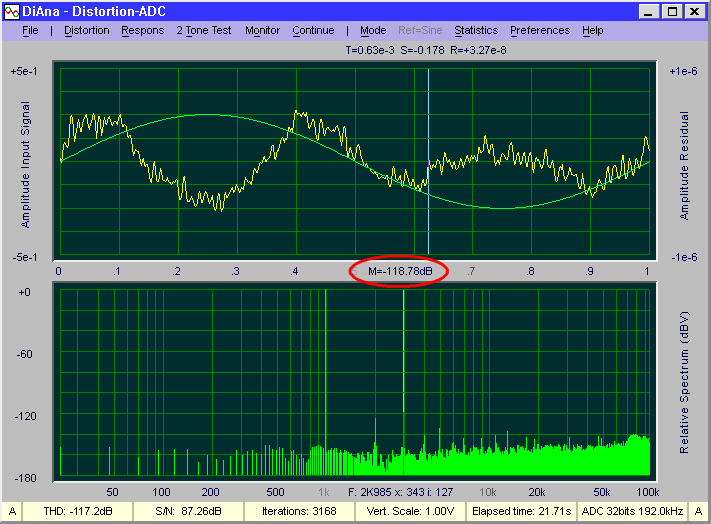Screen dimensions: 711x524
Task: Click the Relative Spectrum (dBV) axis title
Action: click(684, 382)
